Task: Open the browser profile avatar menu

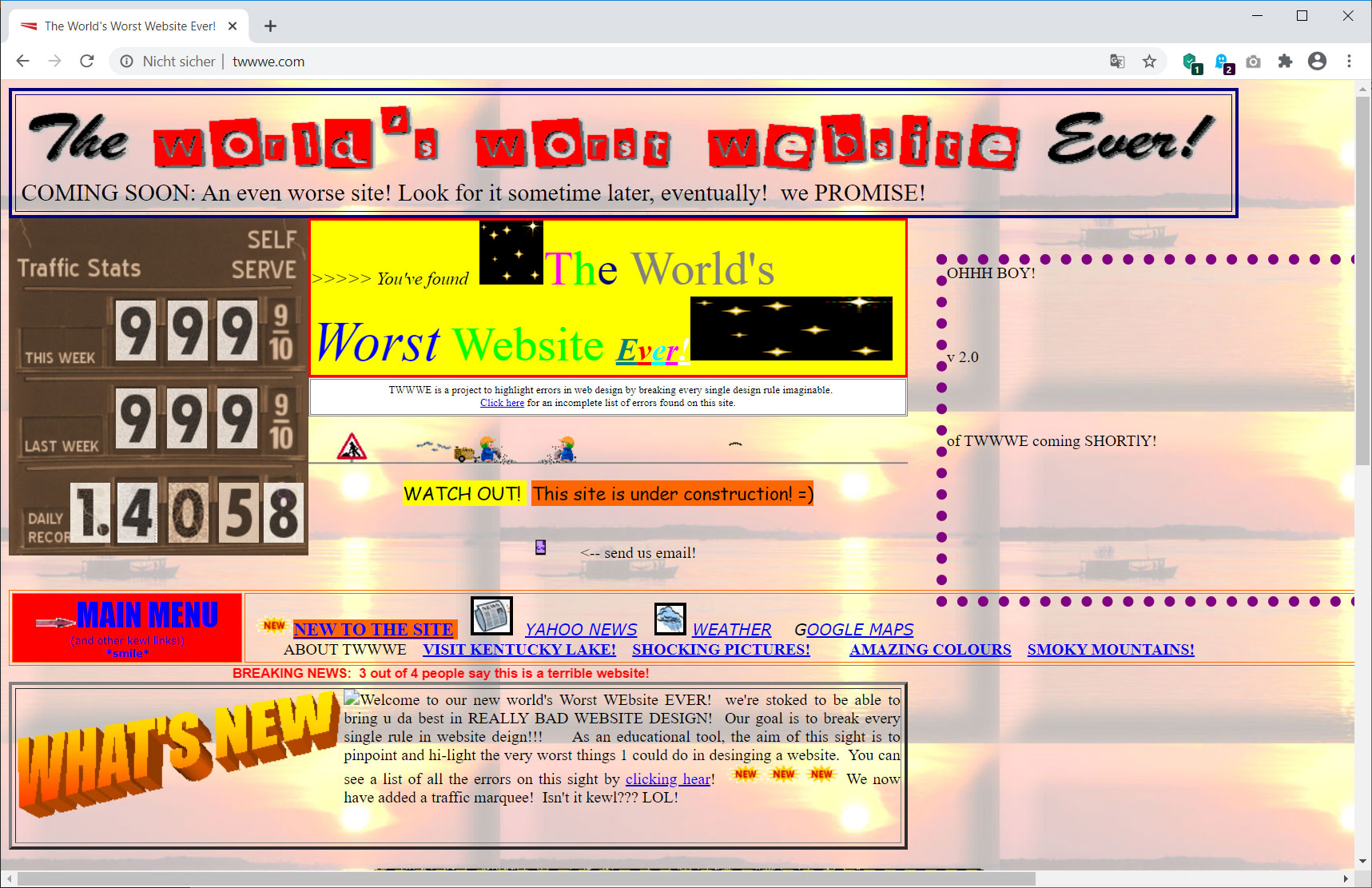Action: [x=1317, y=61]
